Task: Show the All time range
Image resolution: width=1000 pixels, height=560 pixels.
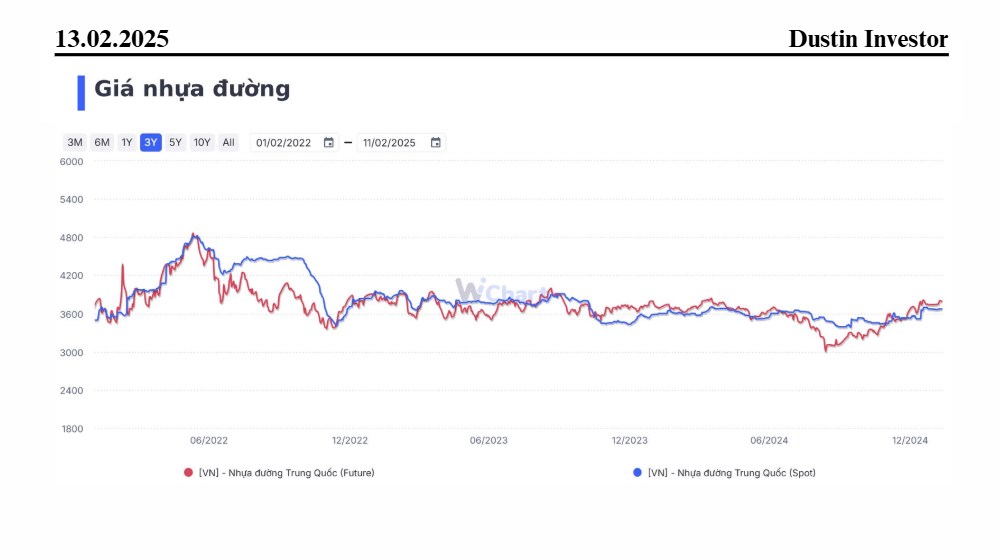Action: click(x=228, y=142)
